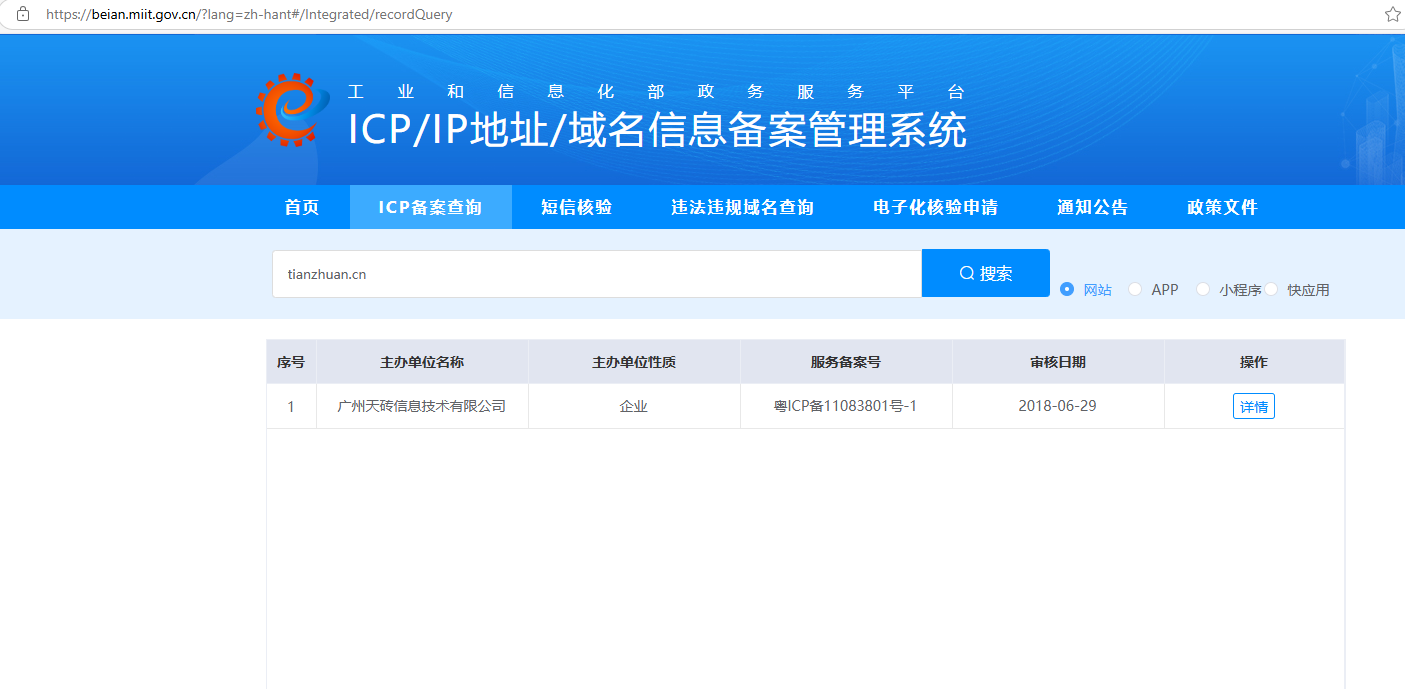Select the 快应用 radio option
This screenshot has height=689, width=1405.
[x=1272, y=289]
